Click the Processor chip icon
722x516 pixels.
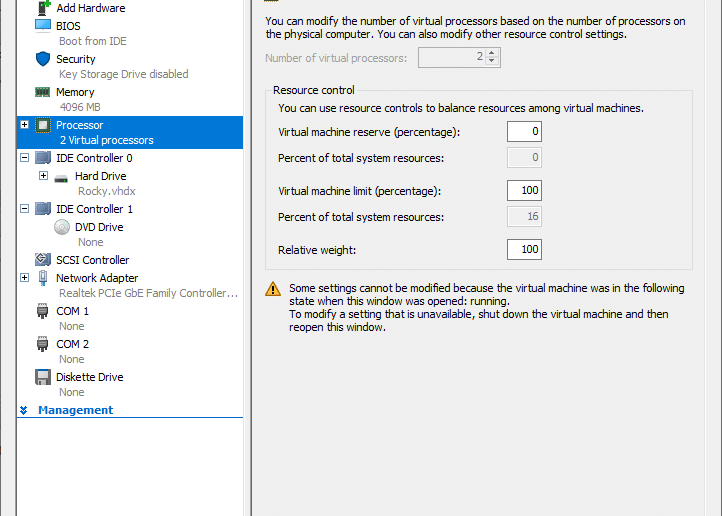tap(43, 125)
